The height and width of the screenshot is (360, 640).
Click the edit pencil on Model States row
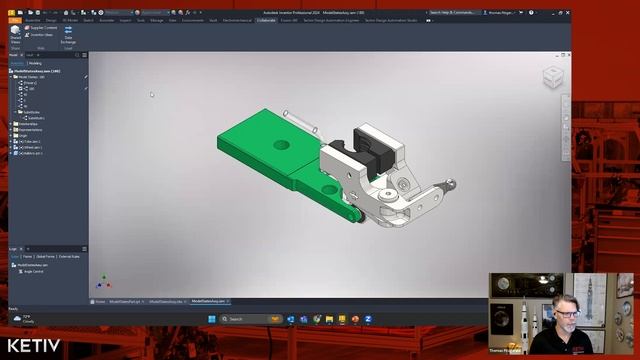[86, 77]
